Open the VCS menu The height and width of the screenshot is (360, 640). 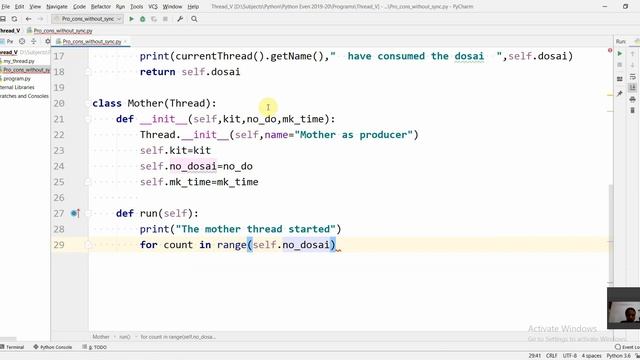tap(153, 7)
